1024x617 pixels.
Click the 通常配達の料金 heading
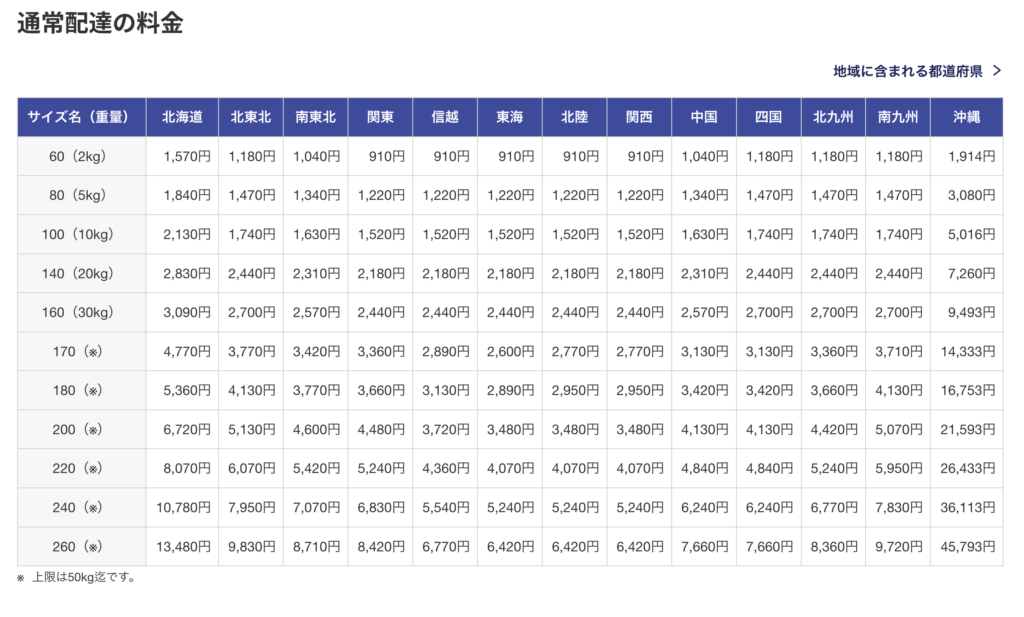tap(100, 23)
